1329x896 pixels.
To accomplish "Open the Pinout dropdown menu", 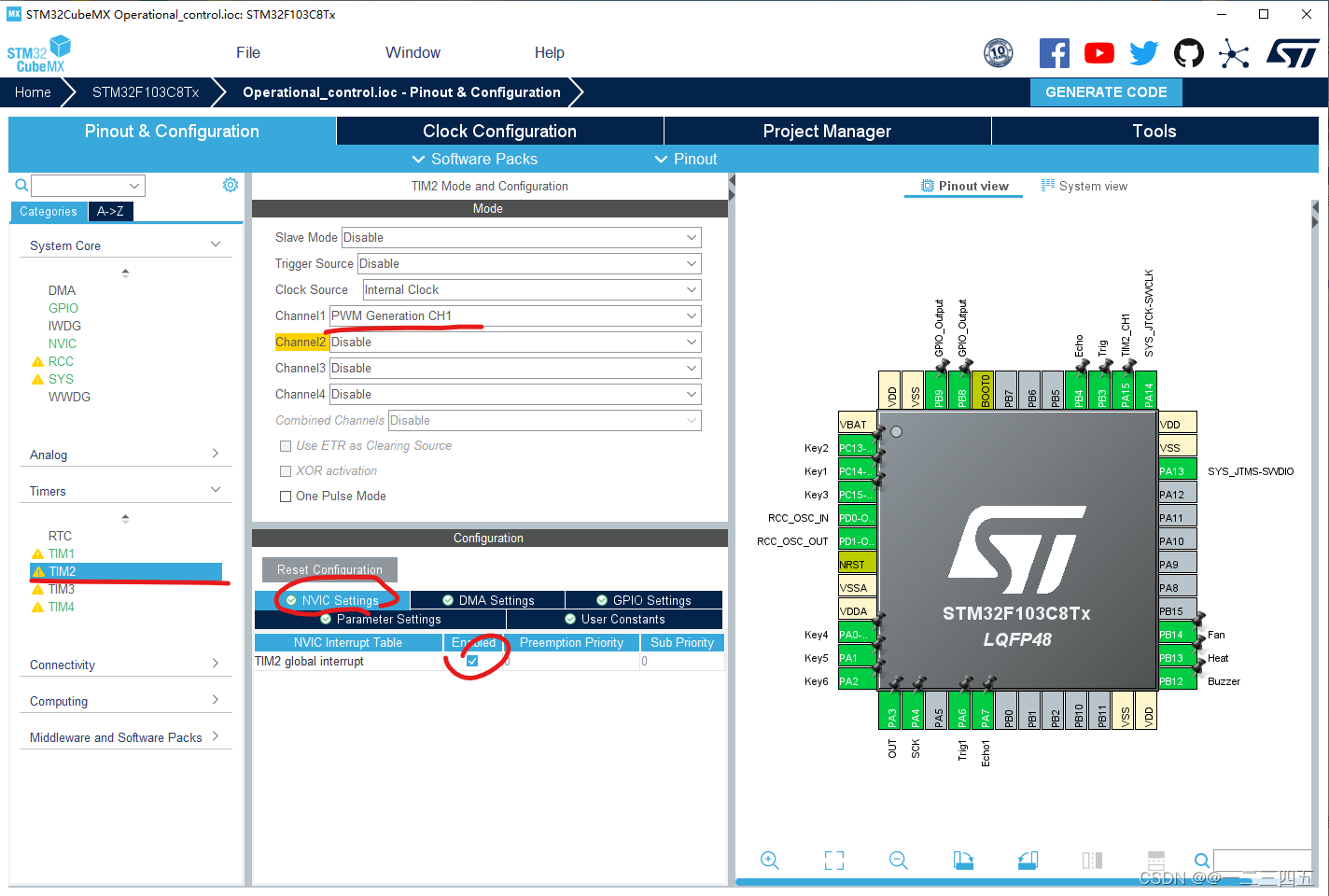I will [x=686, y=159].
